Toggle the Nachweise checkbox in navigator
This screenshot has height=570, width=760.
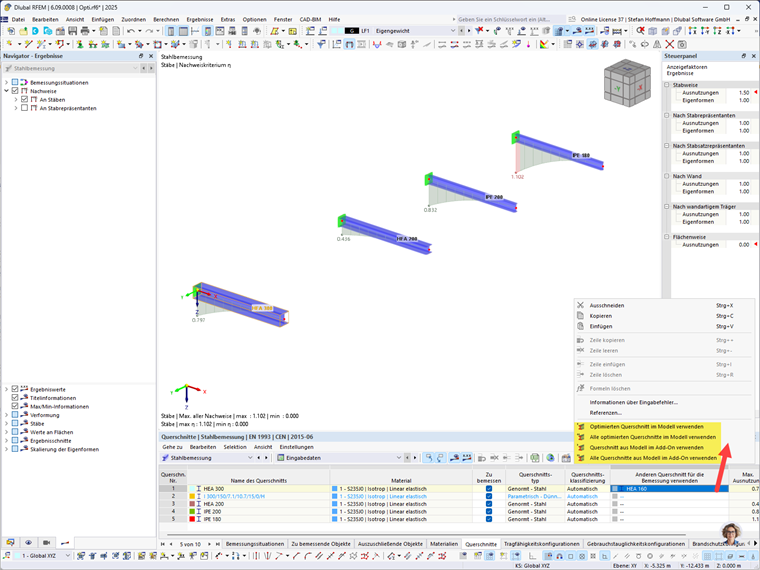[x=15, y=91]
